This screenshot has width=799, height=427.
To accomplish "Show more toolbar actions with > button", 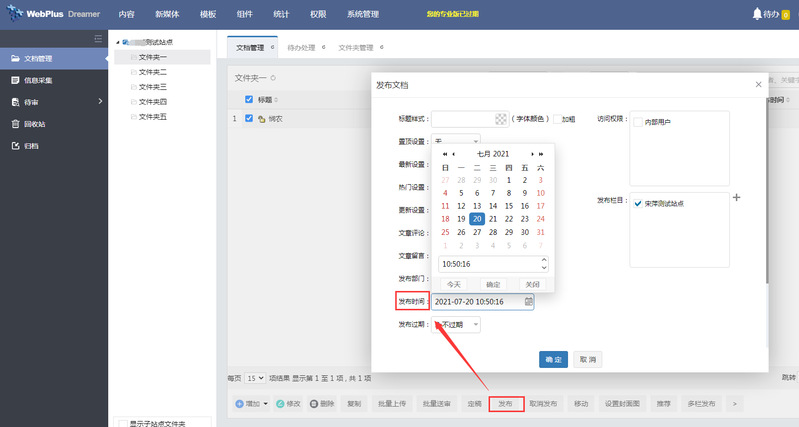I will click(735, 404).
